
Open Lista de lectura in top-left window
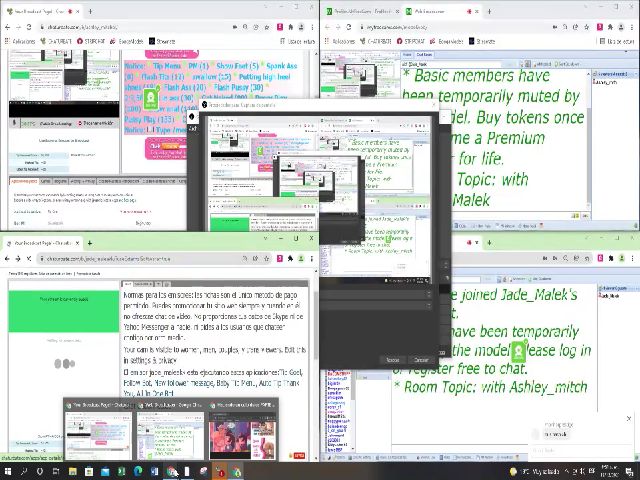pos(298,41)
